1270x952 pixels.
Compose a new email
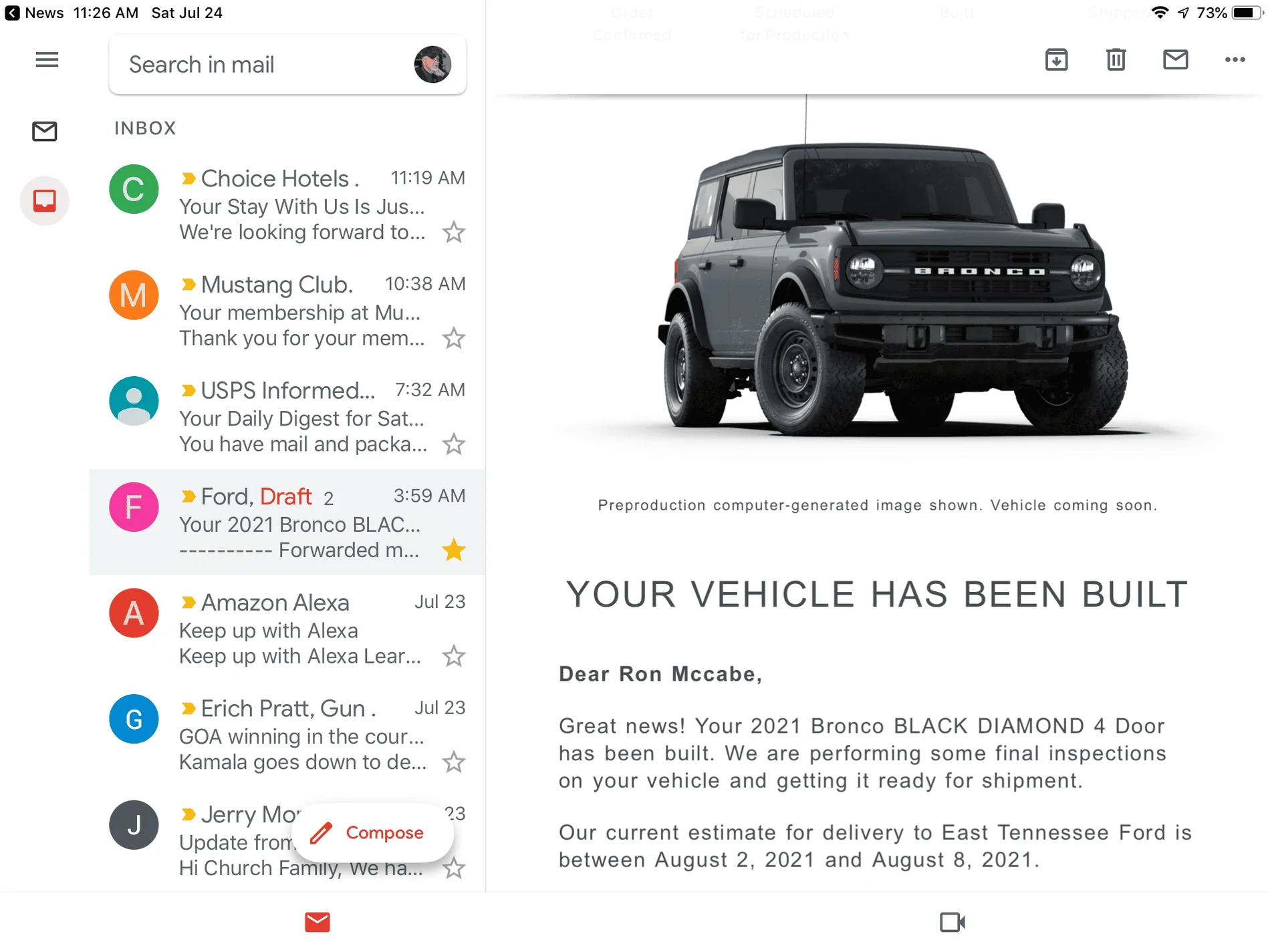[x=373, y=832]
